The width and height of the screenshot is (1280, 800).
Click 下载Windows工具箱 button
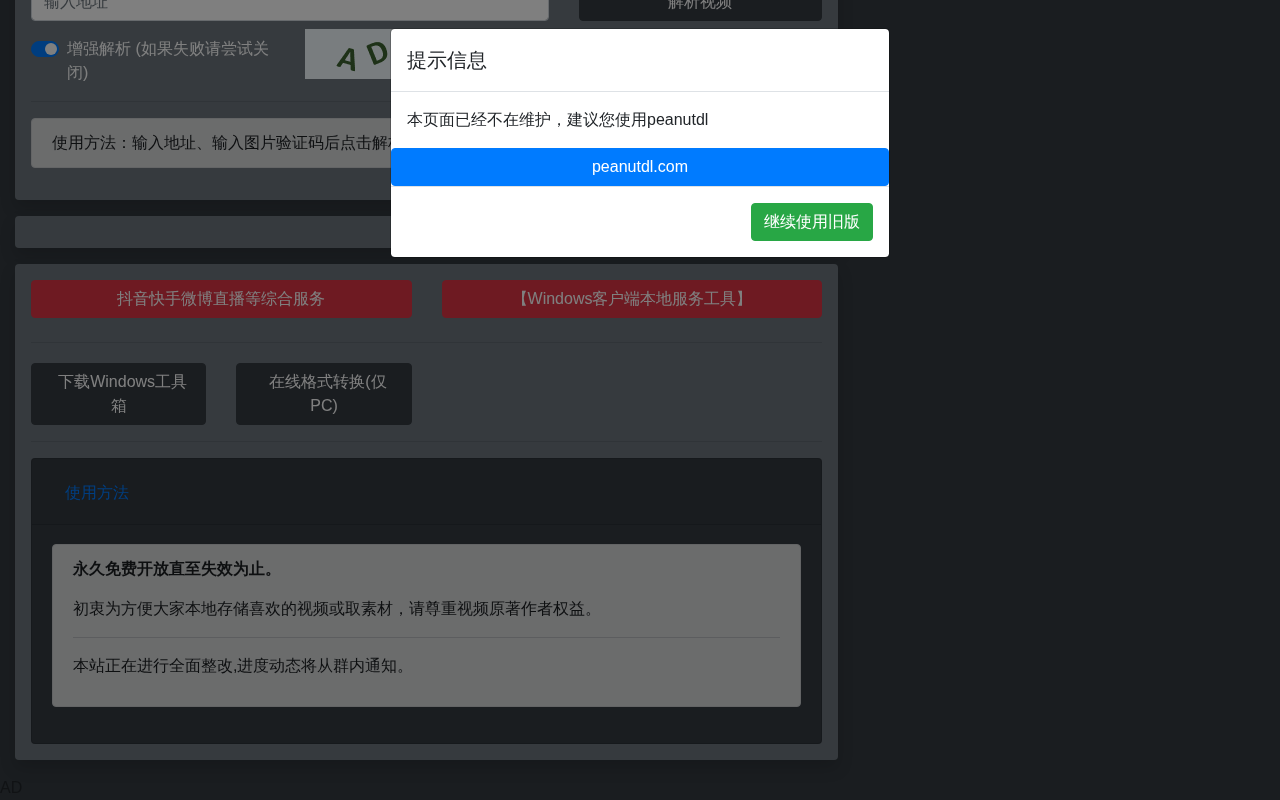click(119, 394)
